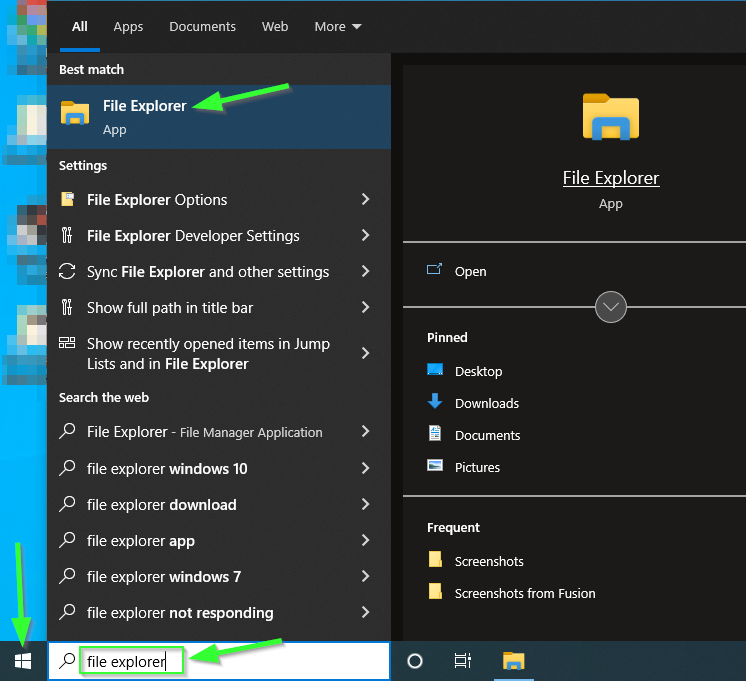This screenshot has height=681, width=746.
Task: Open the pinned Documents folder
Action: (487, 435)
